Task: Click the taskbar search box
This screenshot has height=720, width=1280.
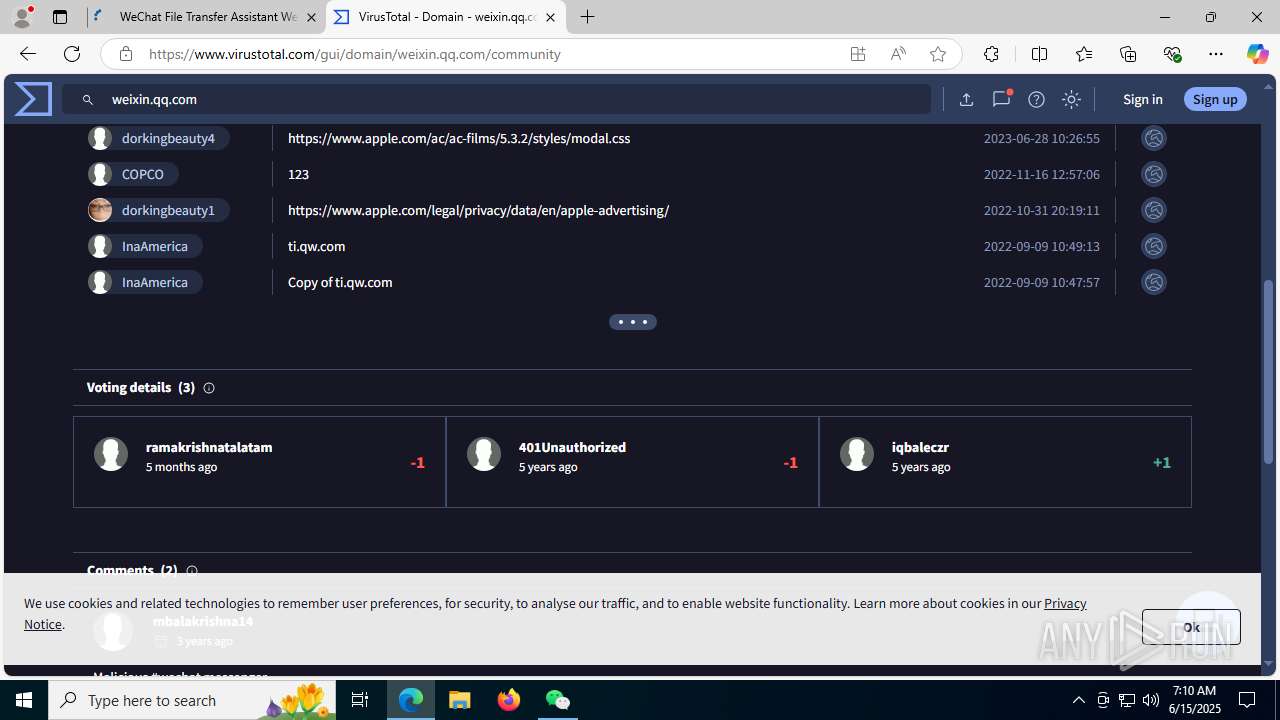Action: click(192, 700)
